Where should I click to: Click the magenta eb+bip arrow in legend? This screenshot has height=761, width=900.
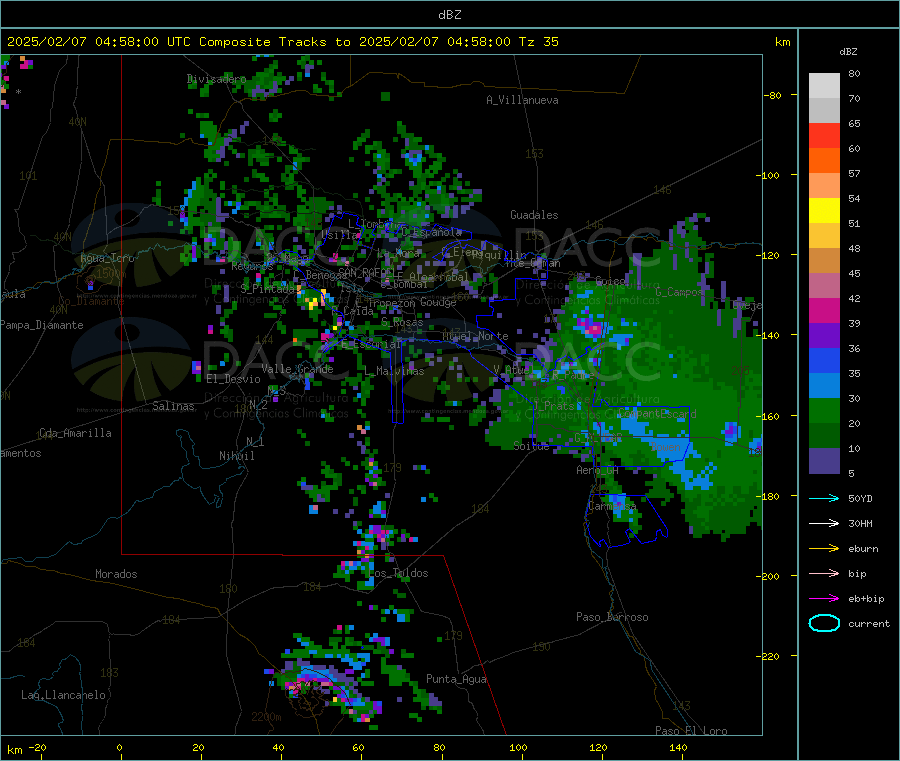(x=824, y=599)
